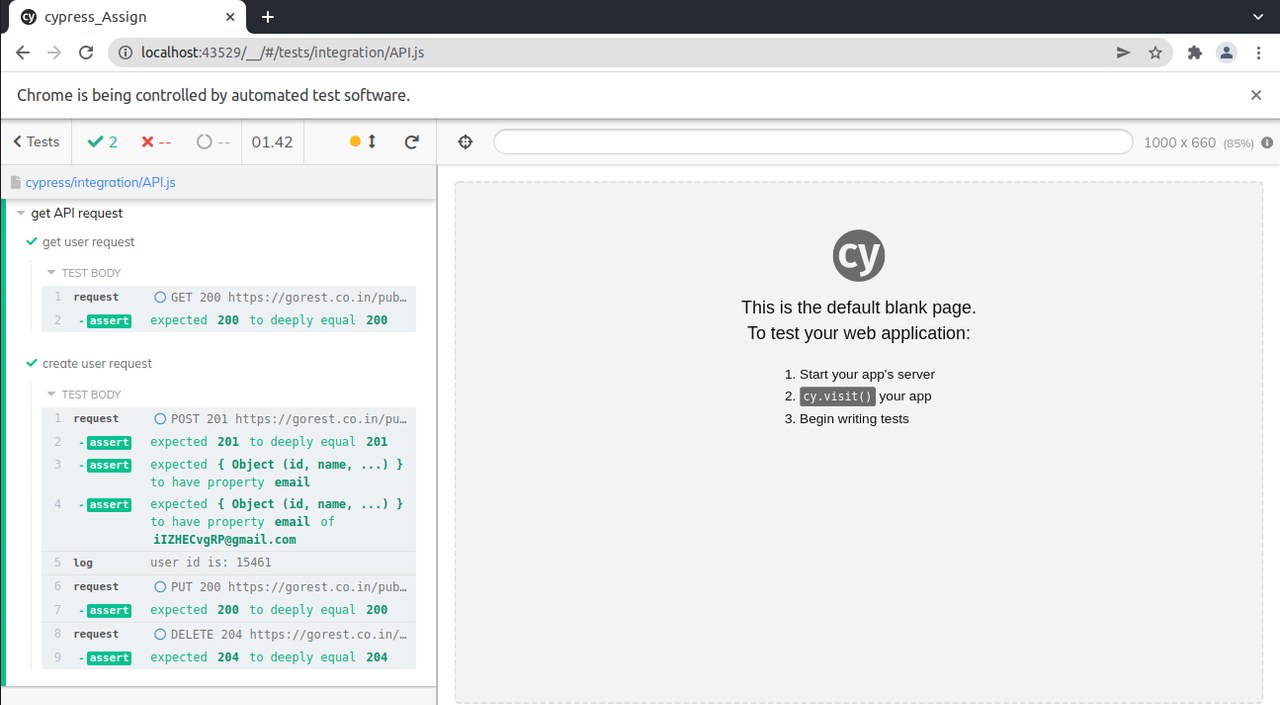Reload the page with browser refresh button

click(x=86, y=52)
